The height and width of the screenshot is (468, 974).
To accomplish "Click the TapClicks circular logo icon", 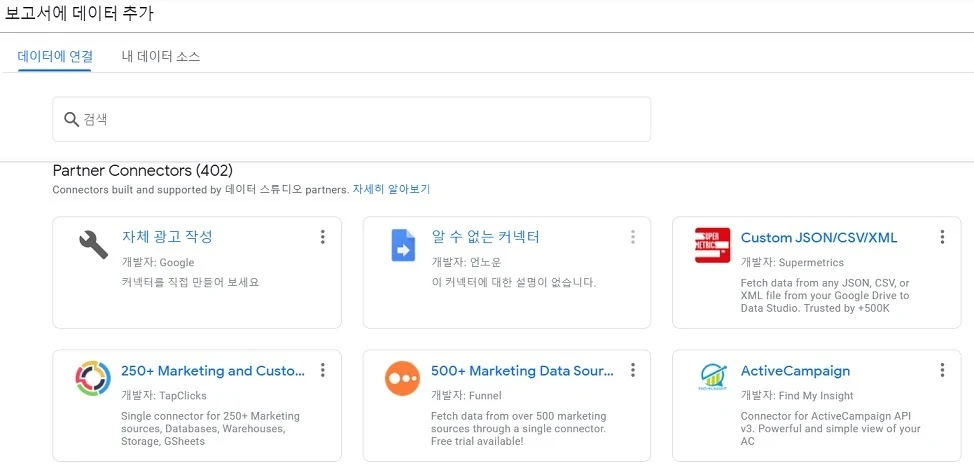I will (93, 378).
